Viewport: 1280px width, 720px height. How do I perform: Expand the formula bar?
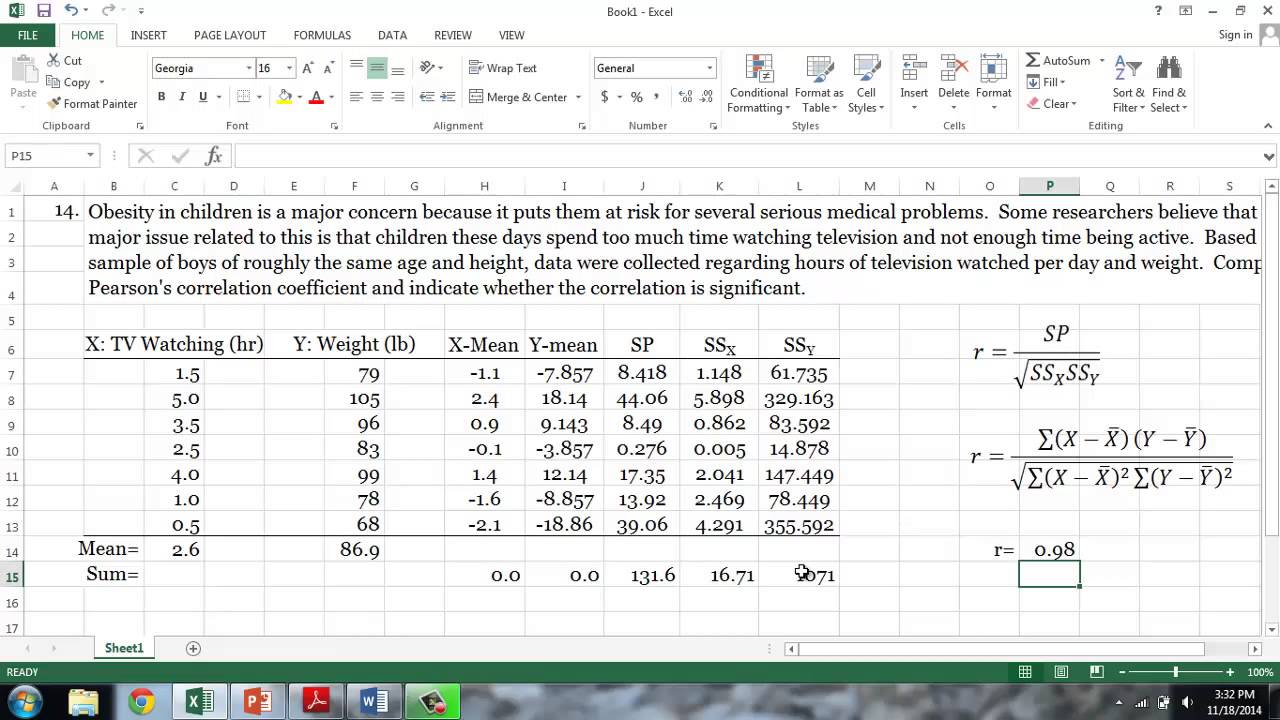tap(1269, 156)
